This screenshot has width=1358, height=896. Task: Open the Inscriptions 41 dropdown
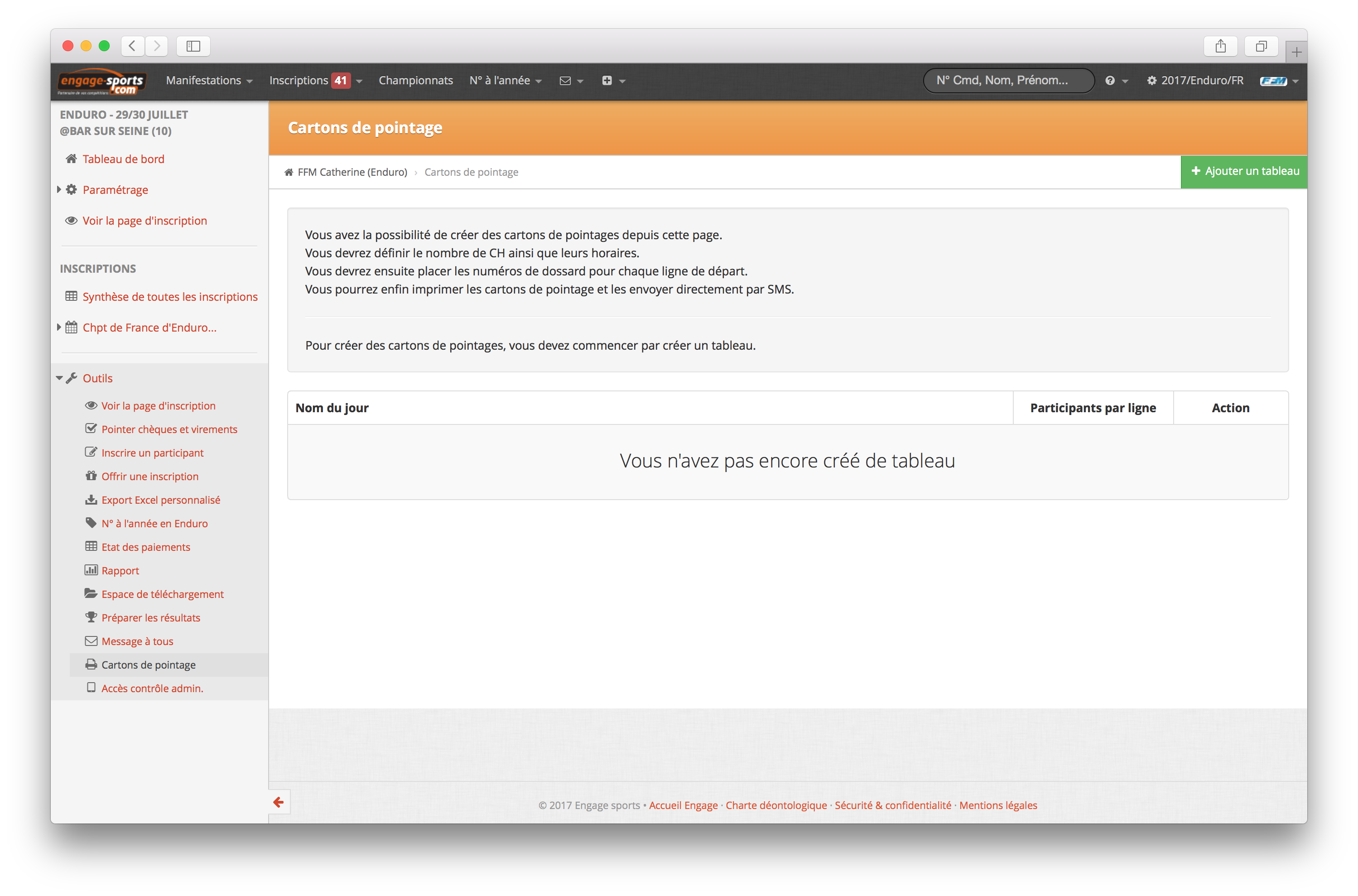coord(315,81)
